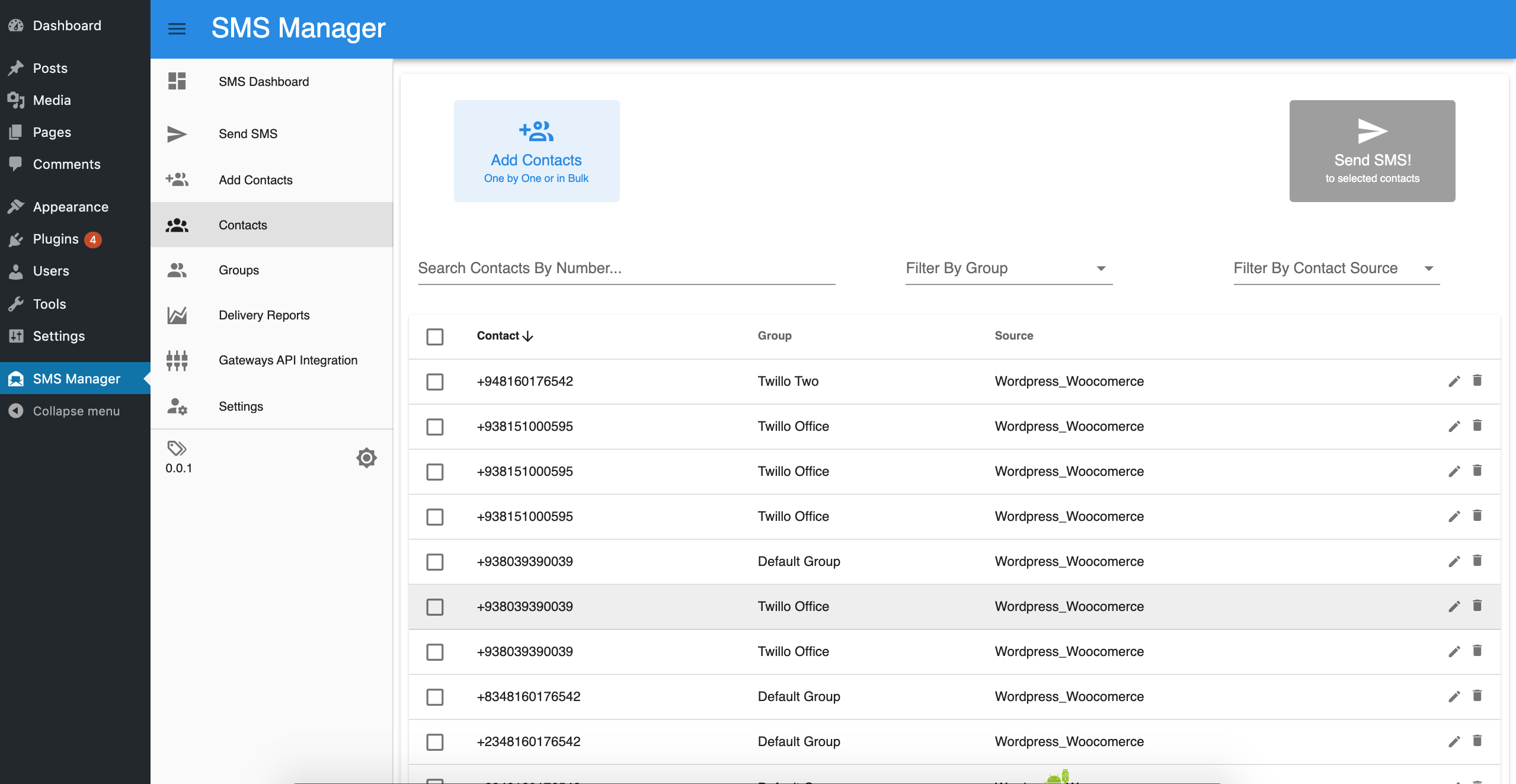The height and width of the screenshot is (784, 1516).
Task: Click the plugin Settings user-gear icon
Action: tap(177, 407)
